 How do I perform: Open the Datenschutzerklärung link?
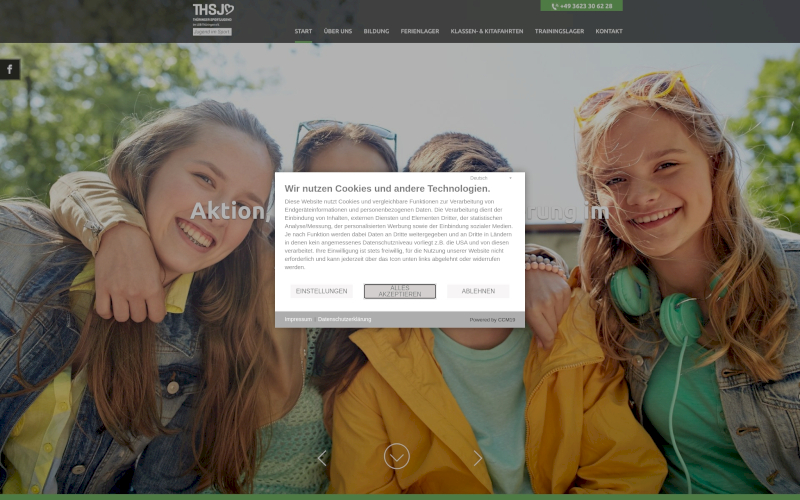click(344, 319)
